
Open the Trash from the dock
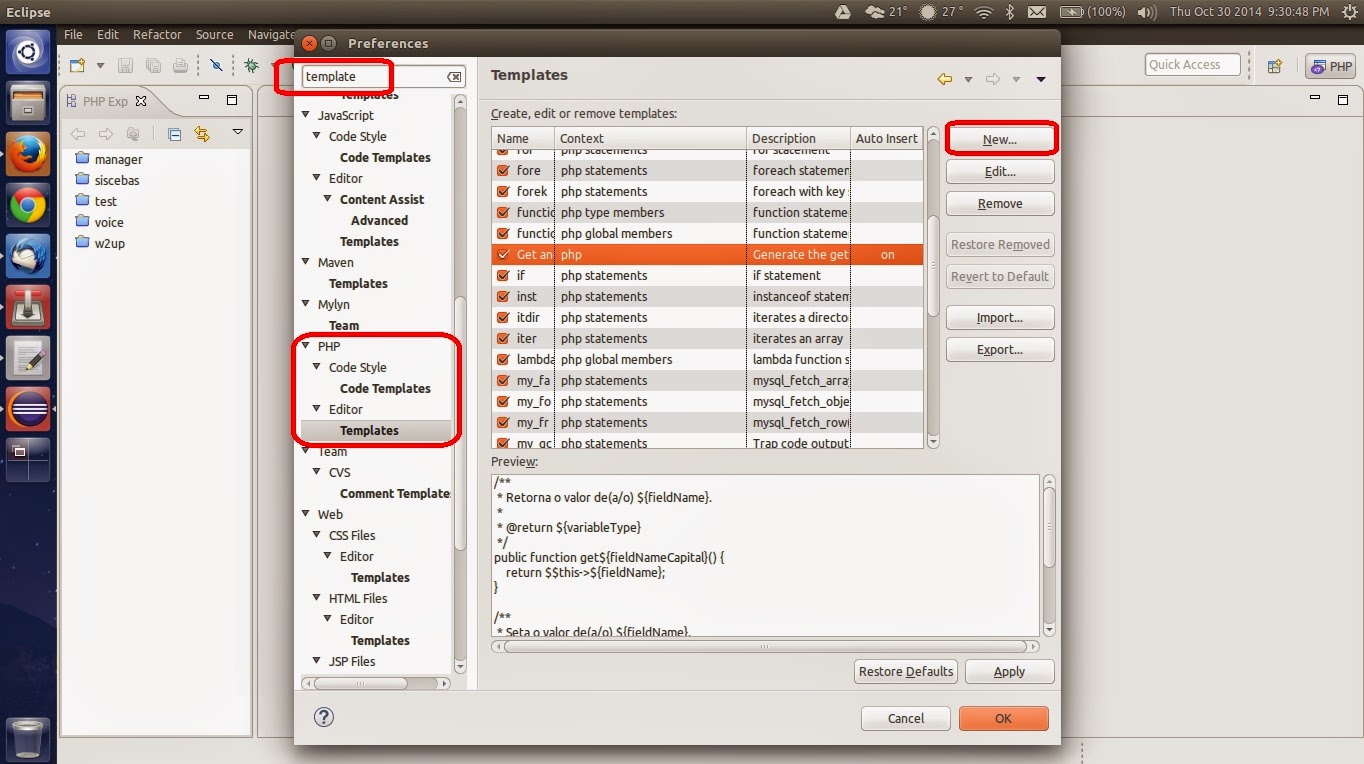pyautogui.click(x=28, y=739)
